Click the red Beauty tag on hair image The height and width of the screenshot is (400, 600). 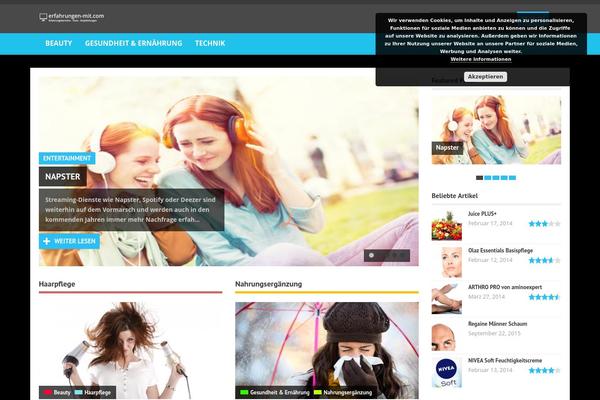coord(58,393)
